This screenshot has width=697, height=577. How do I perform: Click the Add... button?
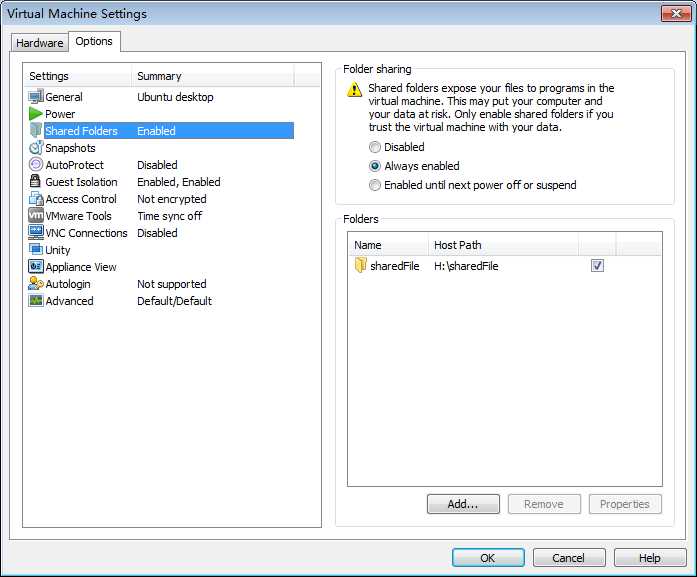click(x=463, y=504)
